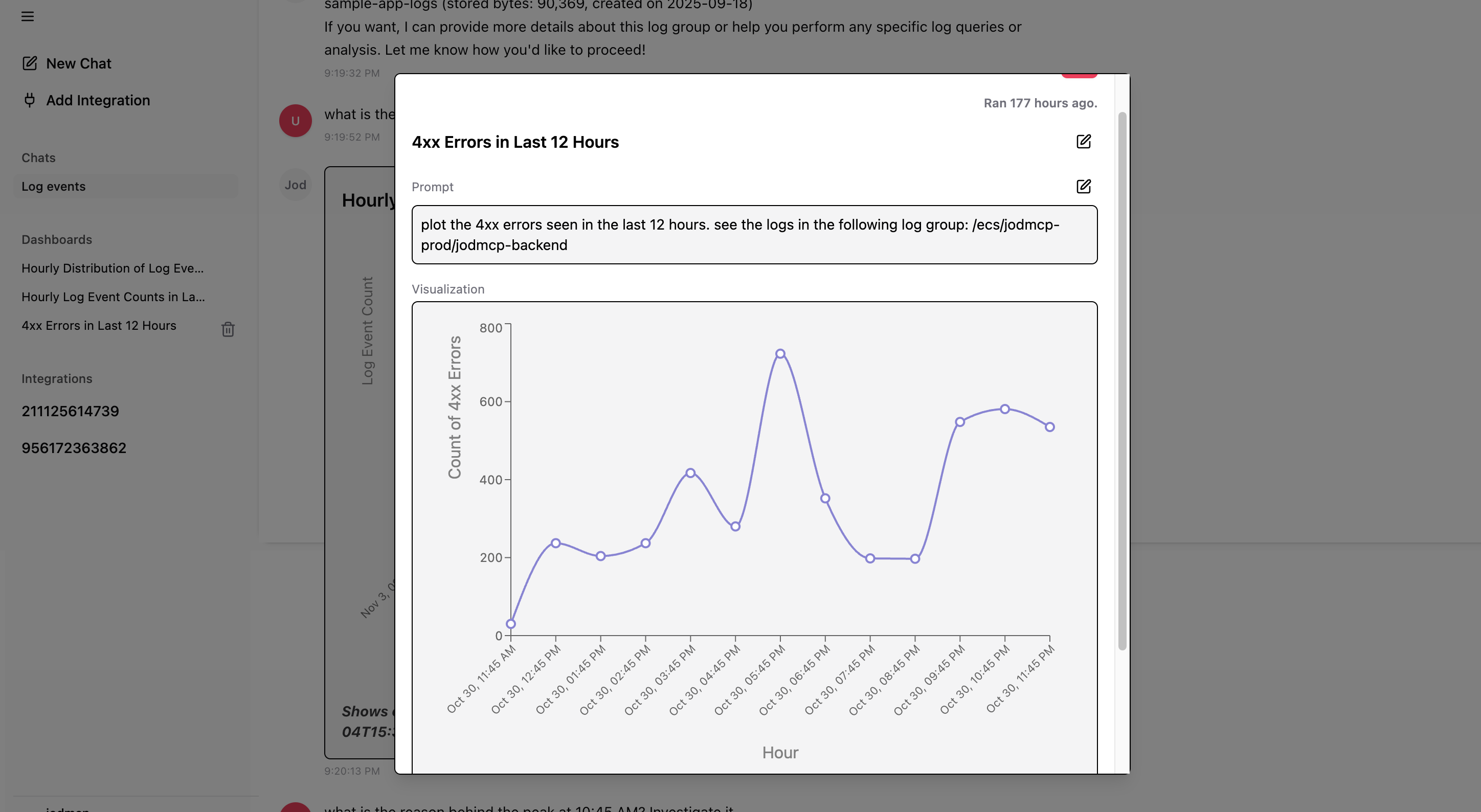Image resolution: width=1481 pixels, height=812 pixels.
Task: Select integration 956172363862
Action: tap(74, 447)
